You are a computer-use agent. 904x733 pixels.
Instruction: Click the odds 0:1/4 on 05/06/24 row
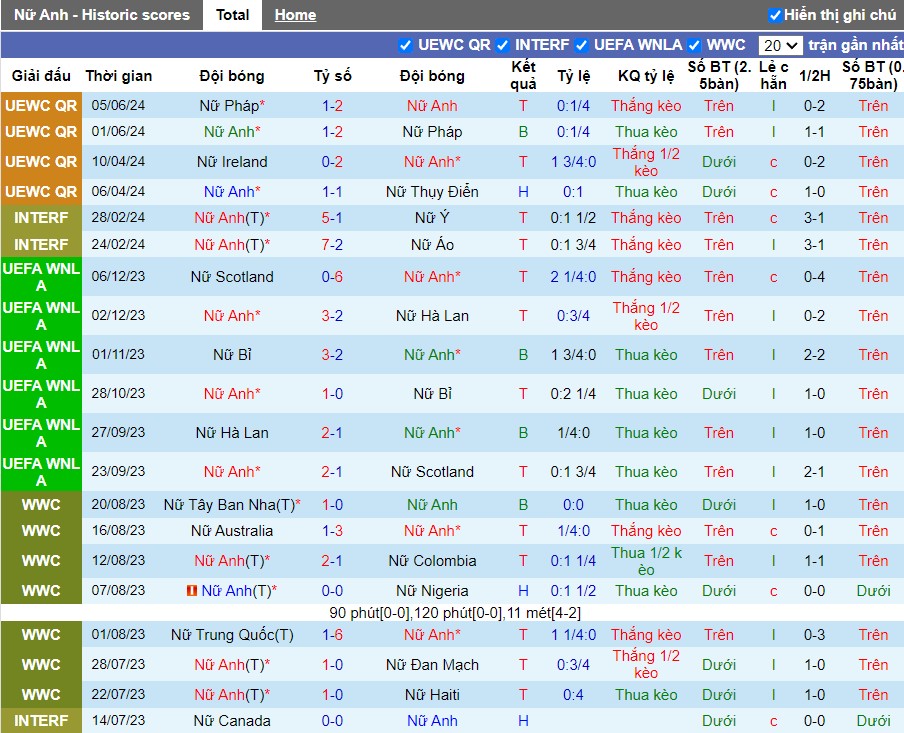click(573, 106)
